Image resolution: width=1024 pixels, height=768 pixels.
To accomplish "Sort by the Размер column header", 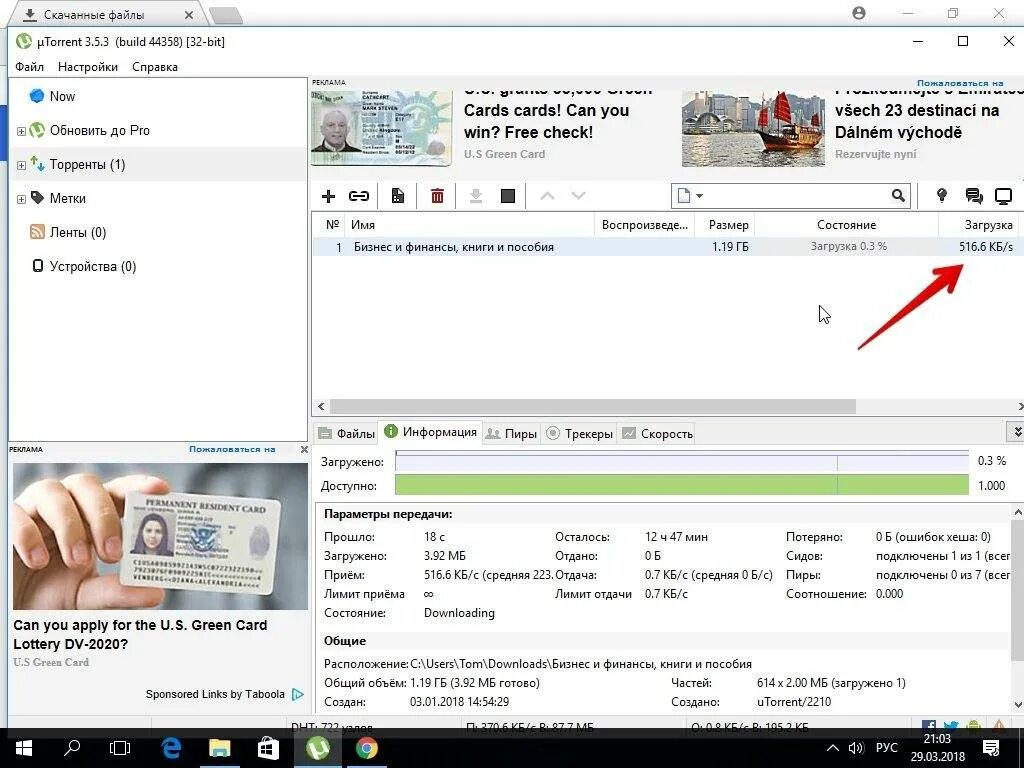I will [x=724, y=225].
